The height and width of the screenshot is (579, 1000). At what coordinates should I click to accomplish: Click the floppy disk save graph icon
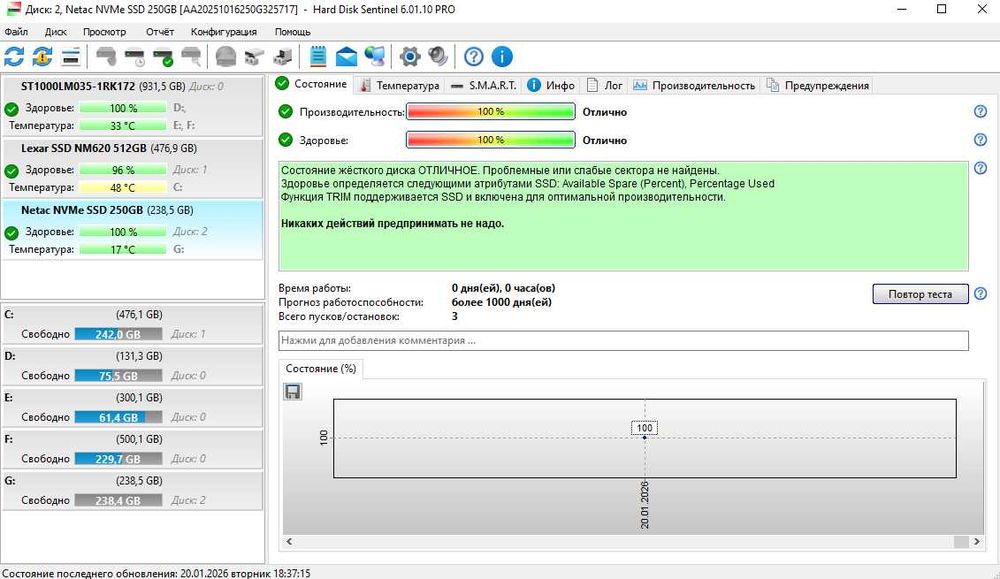click(293, 392)
